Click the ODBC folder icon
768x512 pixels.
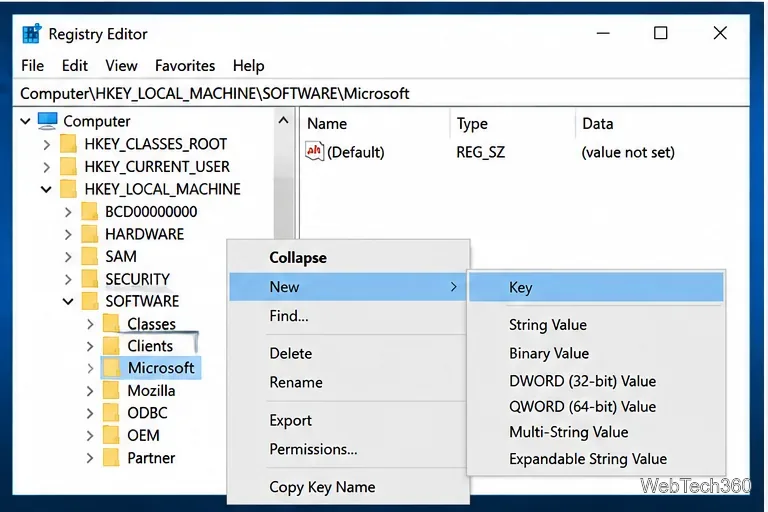[111, 413]
